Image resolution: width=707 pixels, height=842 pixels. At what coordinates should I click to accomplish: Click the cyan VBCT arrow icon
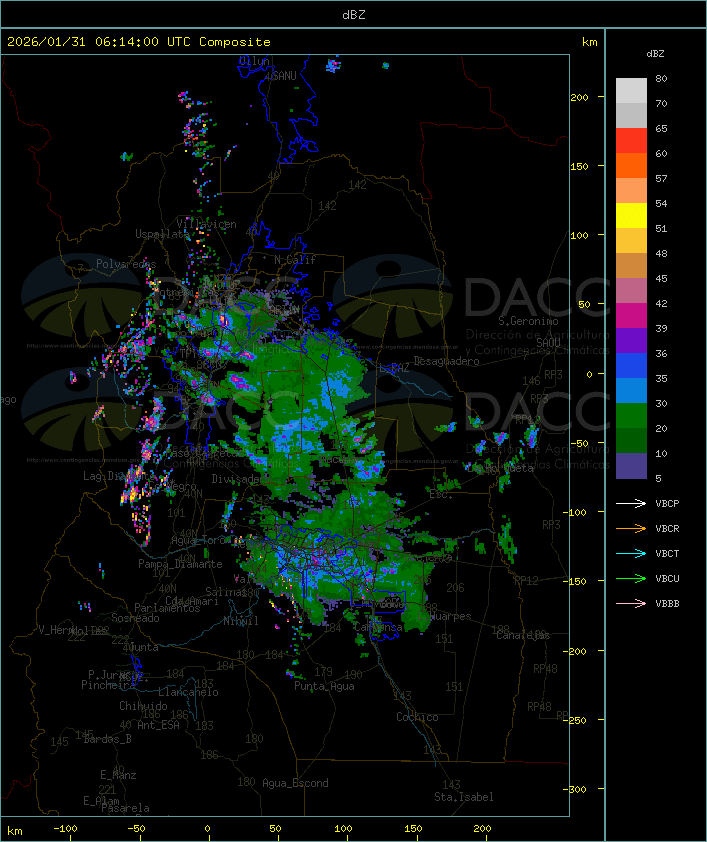point(632,554)
